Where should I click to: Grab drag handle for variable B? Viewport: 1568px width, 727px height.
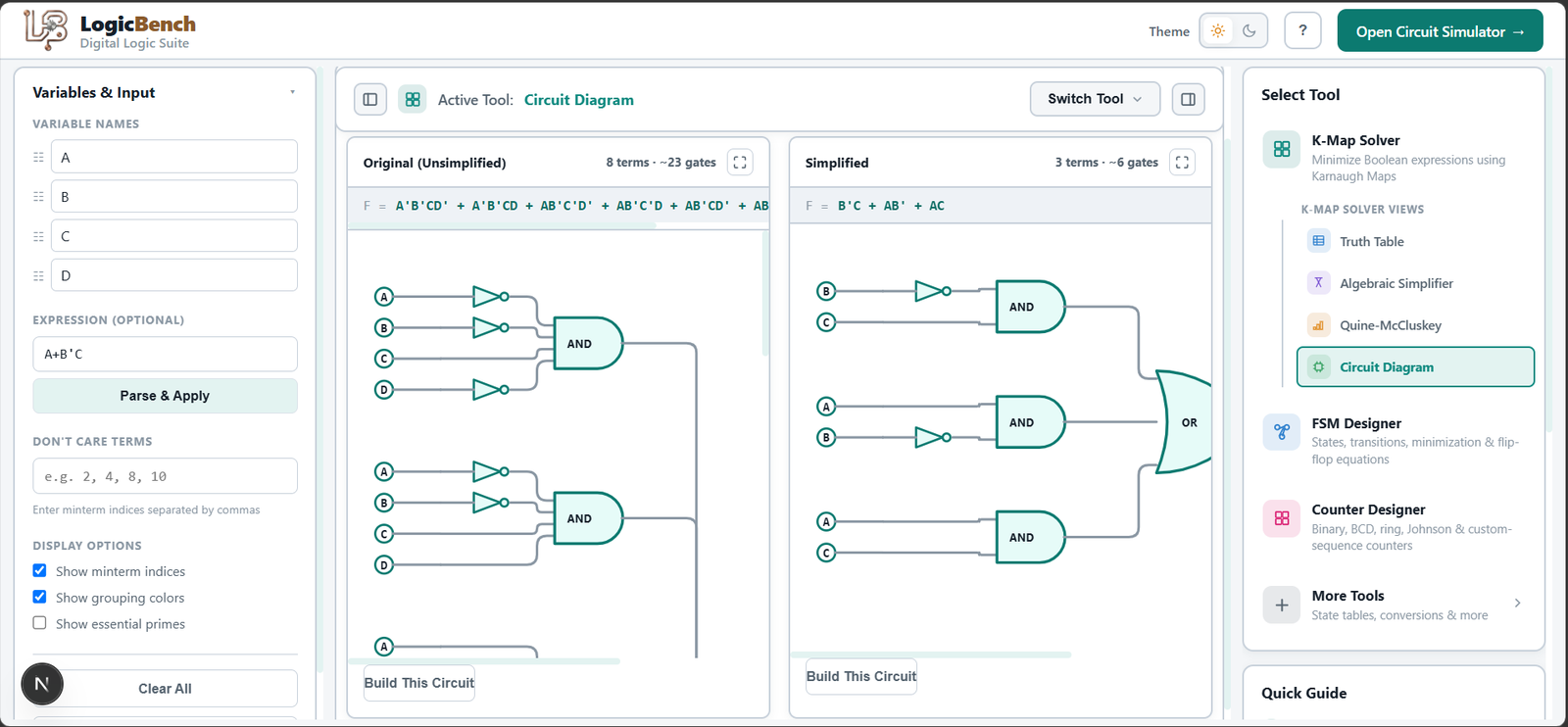pyautogui.click(x=39, y=197)
